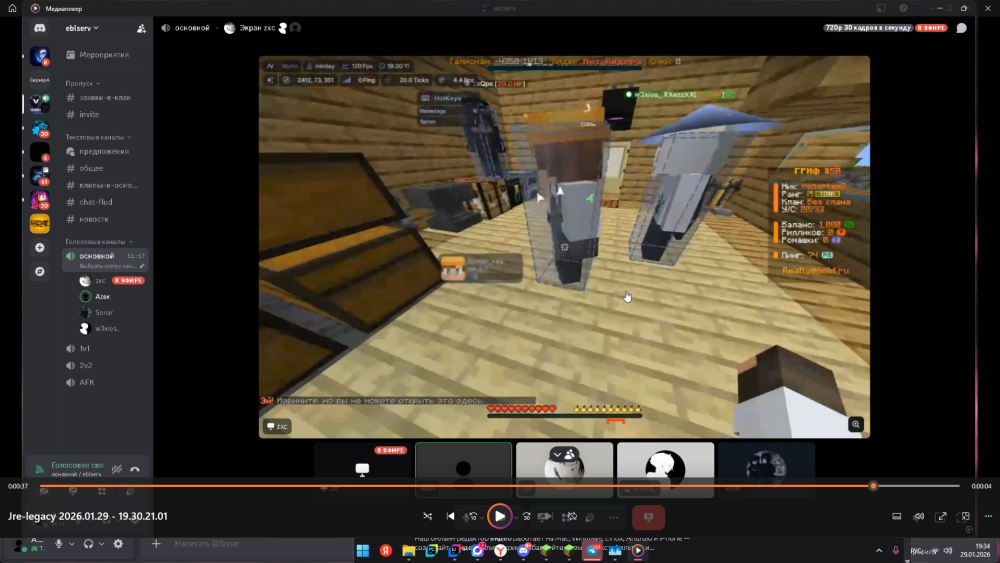Screen dimensions: 1000x563
Task: Click the icon left of the volume icon
Action: (x=896, y=516)
